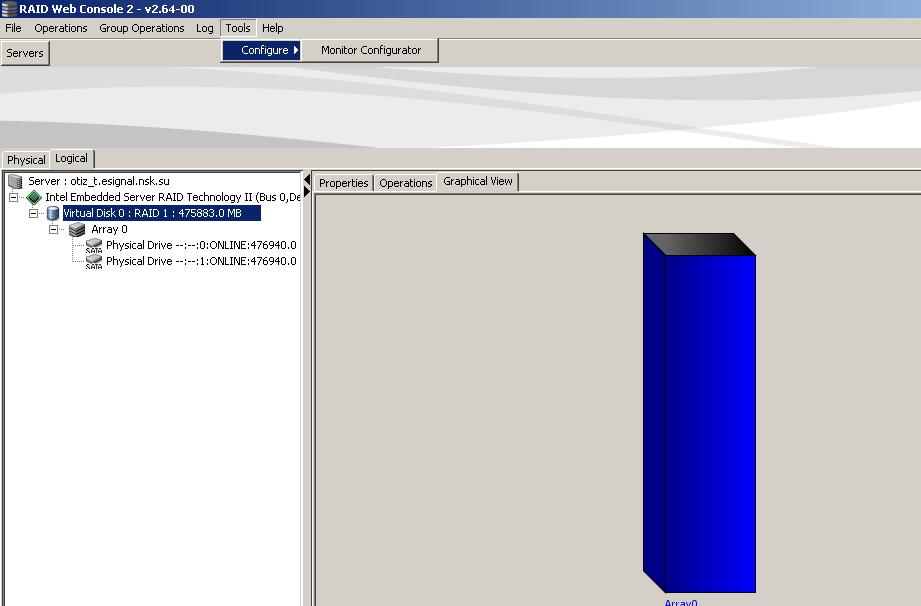Click the server icon for otiz_t.esignal.nsk.su
Viewport: 921px width, 606px height.
[15, 181]
